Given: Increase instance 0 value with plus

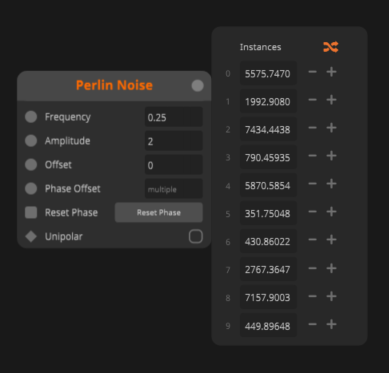Looking at the screenshot, I should click(x=331, y=72).
